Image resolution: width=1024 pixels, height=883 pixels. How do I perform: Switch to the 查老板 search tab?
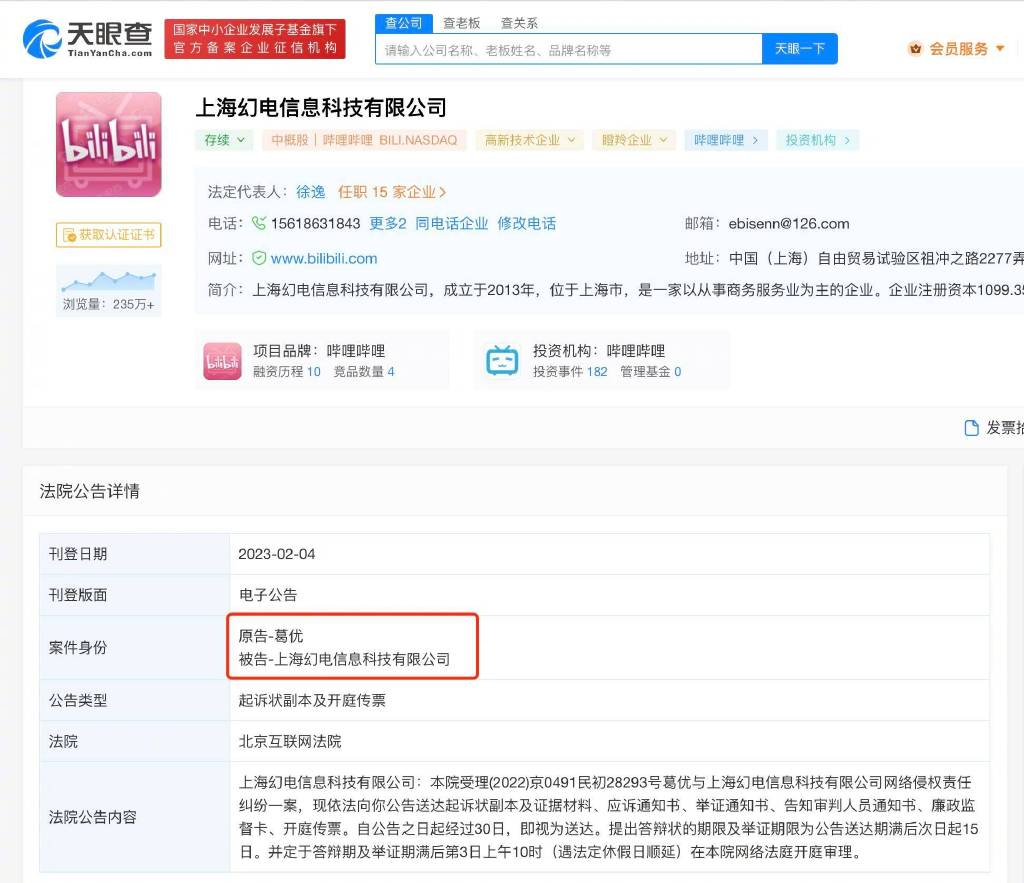[461, 23]
